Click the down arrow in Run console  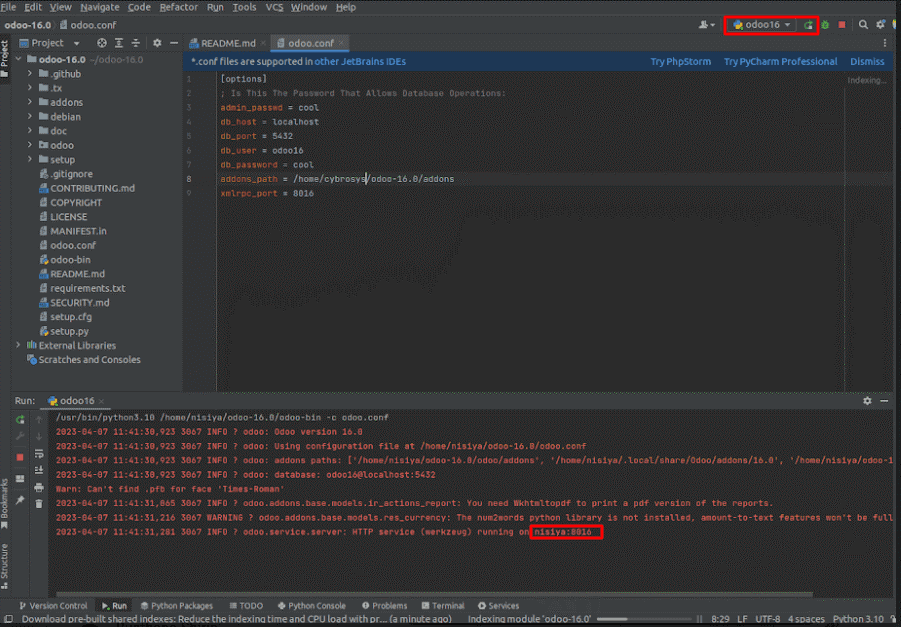pyautogui.click(x=39, y=436)
